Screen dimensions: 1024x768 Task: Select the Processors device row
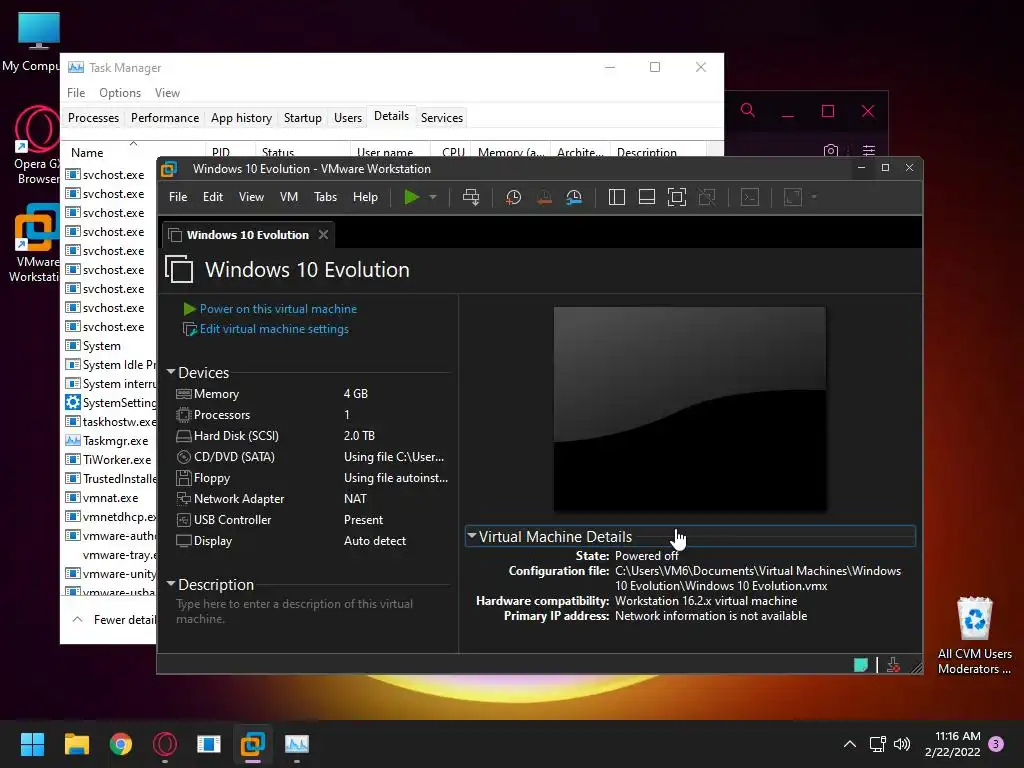[x=312, y=415]
